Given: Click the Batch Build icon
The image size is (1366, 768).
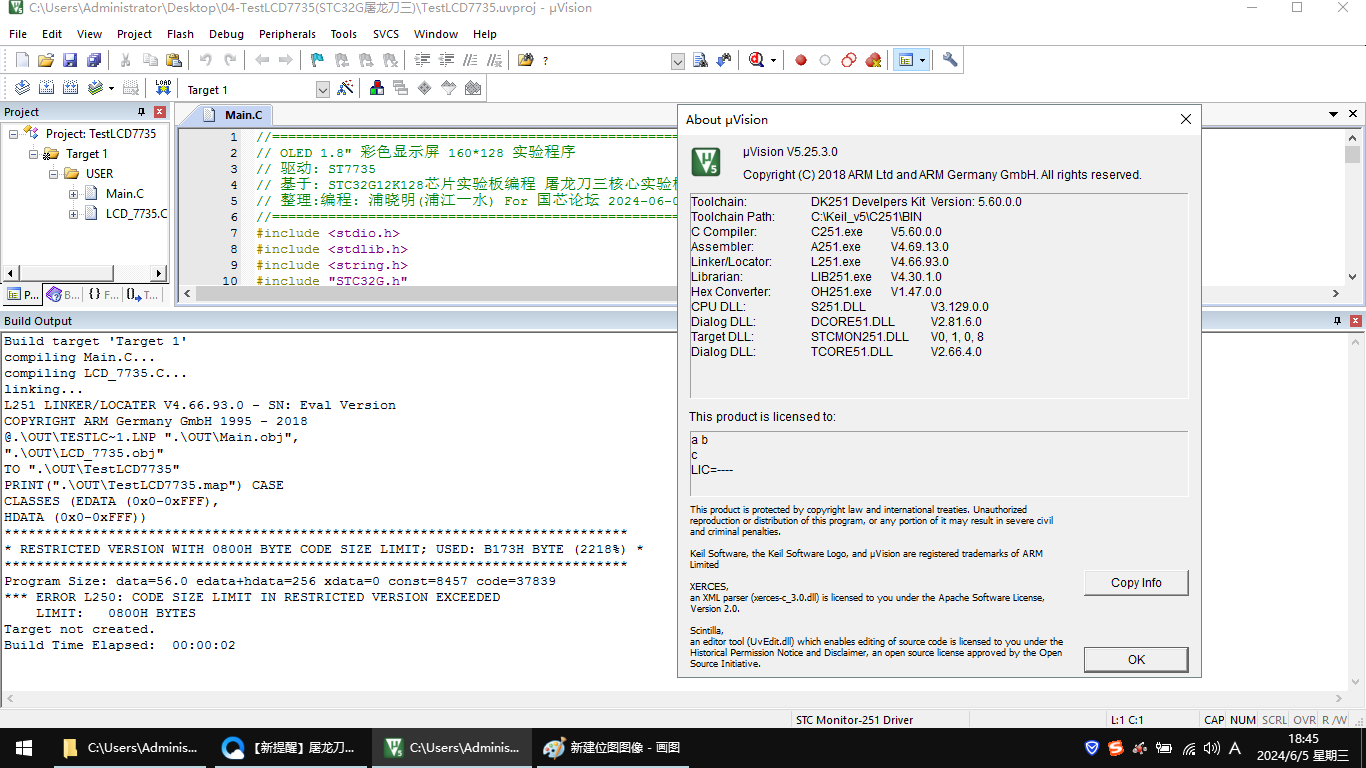Looking at the screenshot, I should coord(94,88).
